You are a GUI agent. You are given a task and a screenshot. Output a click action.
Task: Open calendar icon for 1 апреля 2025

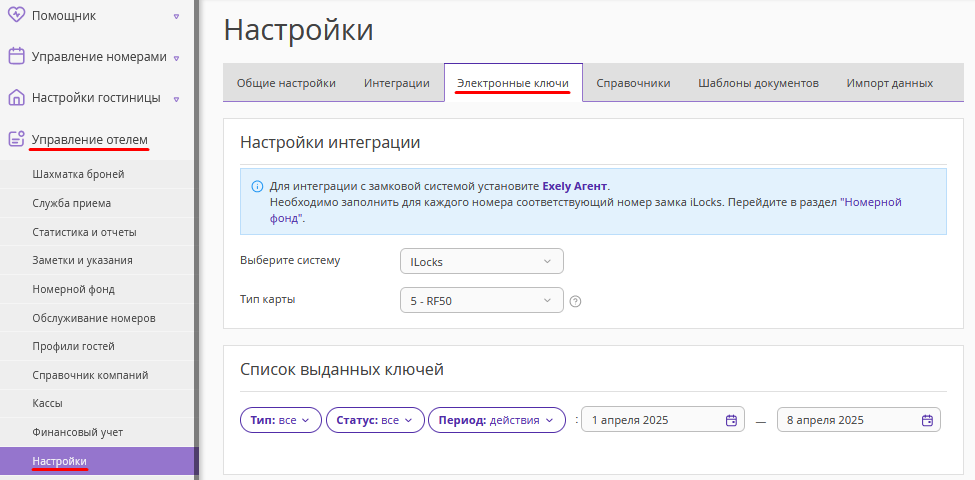coord(731,420)
